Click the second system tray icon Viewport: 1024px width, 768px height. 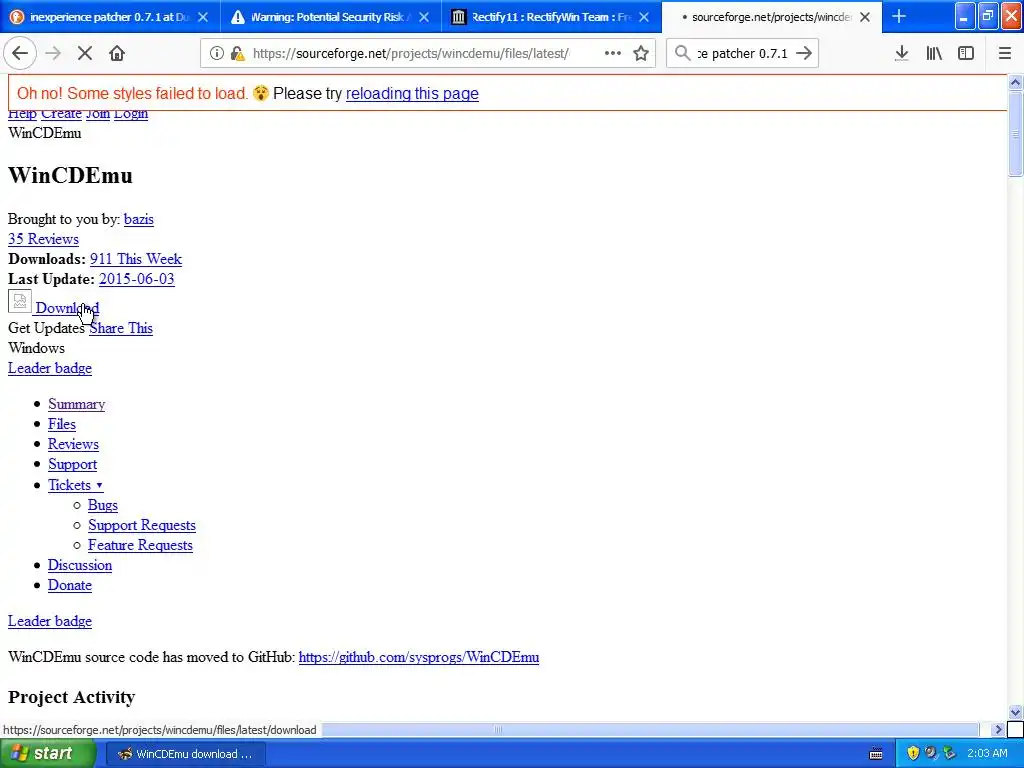click(931, 753)
